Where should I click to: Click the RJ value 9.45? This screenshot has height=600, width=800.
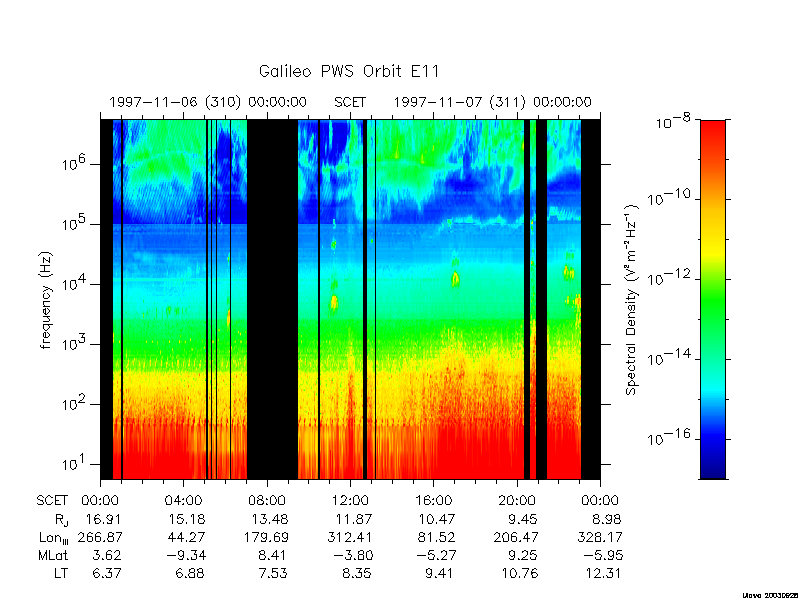522,519
